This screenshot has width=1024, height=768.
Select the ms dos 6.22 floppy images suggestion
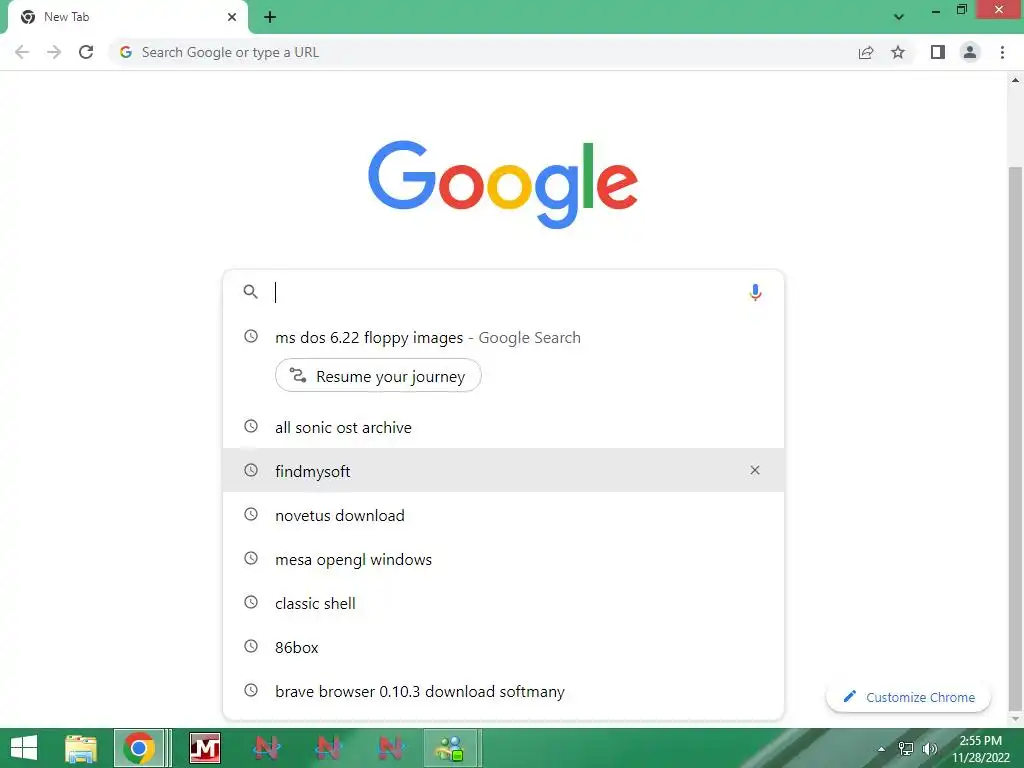pos(503,338)
